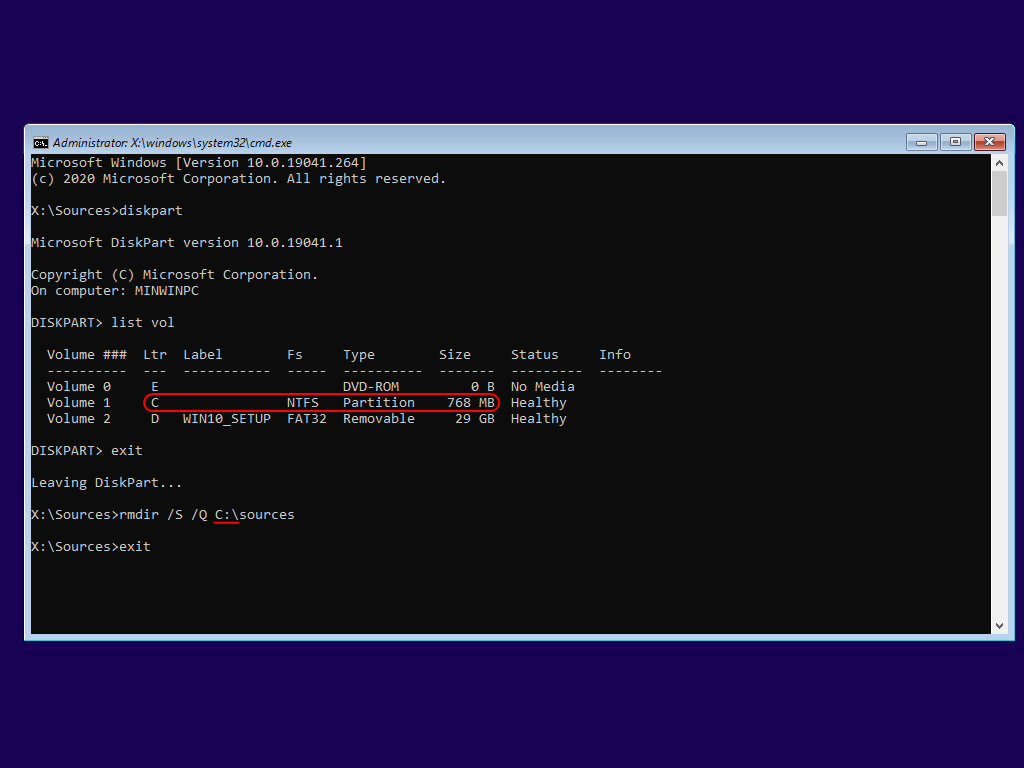
Task: Close the cmd.exe window
Action: point(989,142)
